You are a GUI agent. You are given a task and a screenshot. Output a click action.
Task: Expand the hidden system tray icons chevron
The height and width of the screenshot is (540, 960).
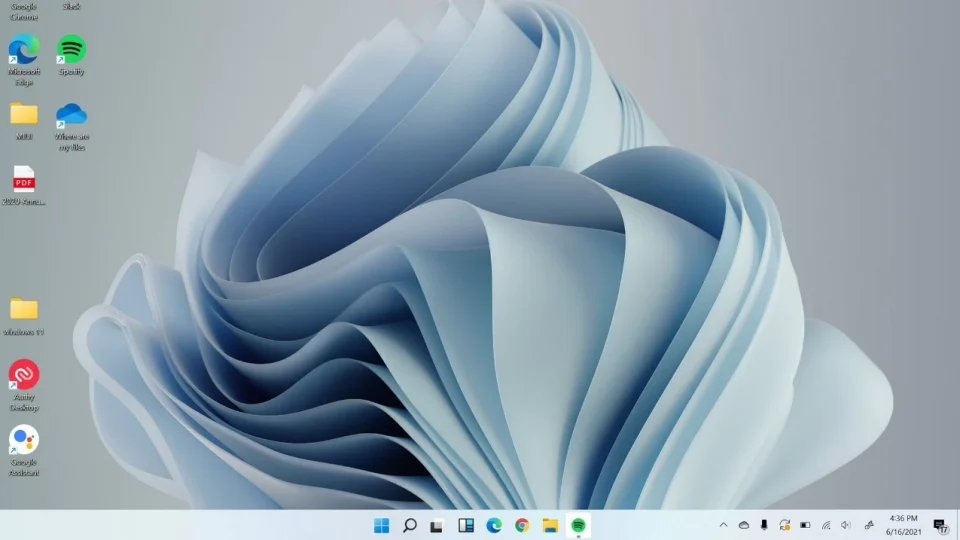[x=723, y=525]
